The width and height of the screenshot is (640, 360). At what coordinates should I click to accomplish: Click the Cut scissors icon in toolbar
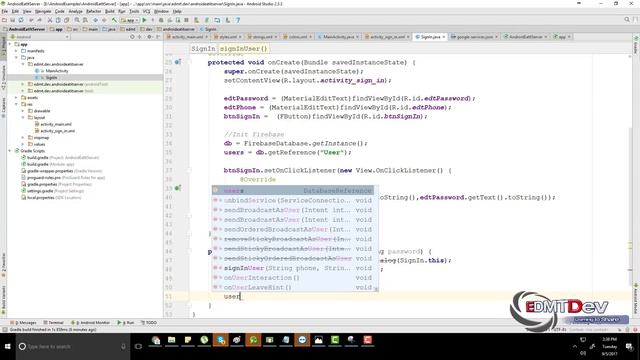pyautogui.click(x=50, y=20)
